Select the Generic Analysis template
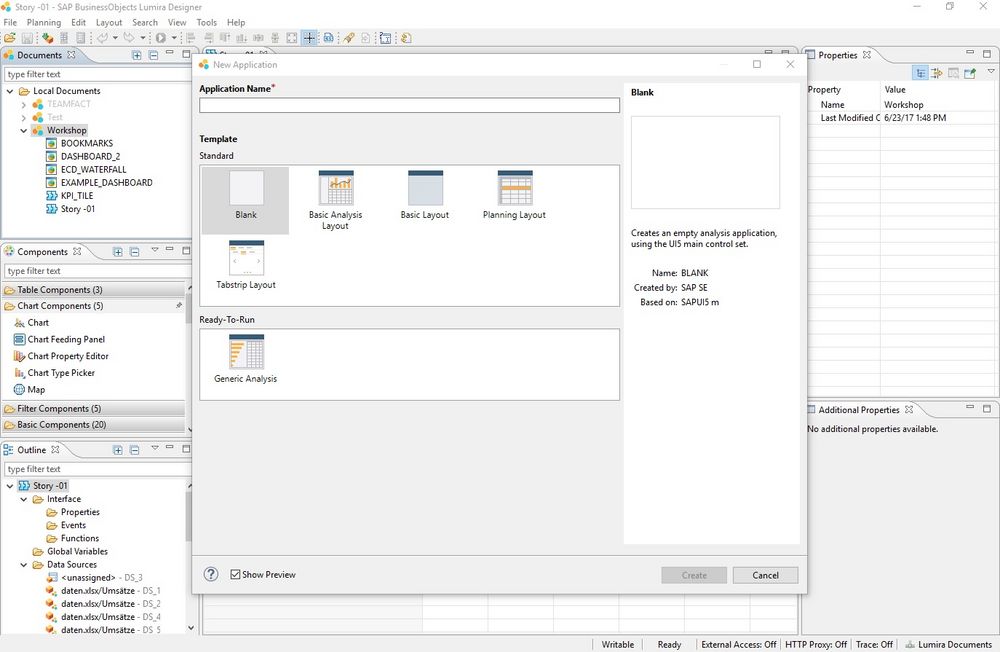This screenshot has height=652, width=1000. pos(246,359)
